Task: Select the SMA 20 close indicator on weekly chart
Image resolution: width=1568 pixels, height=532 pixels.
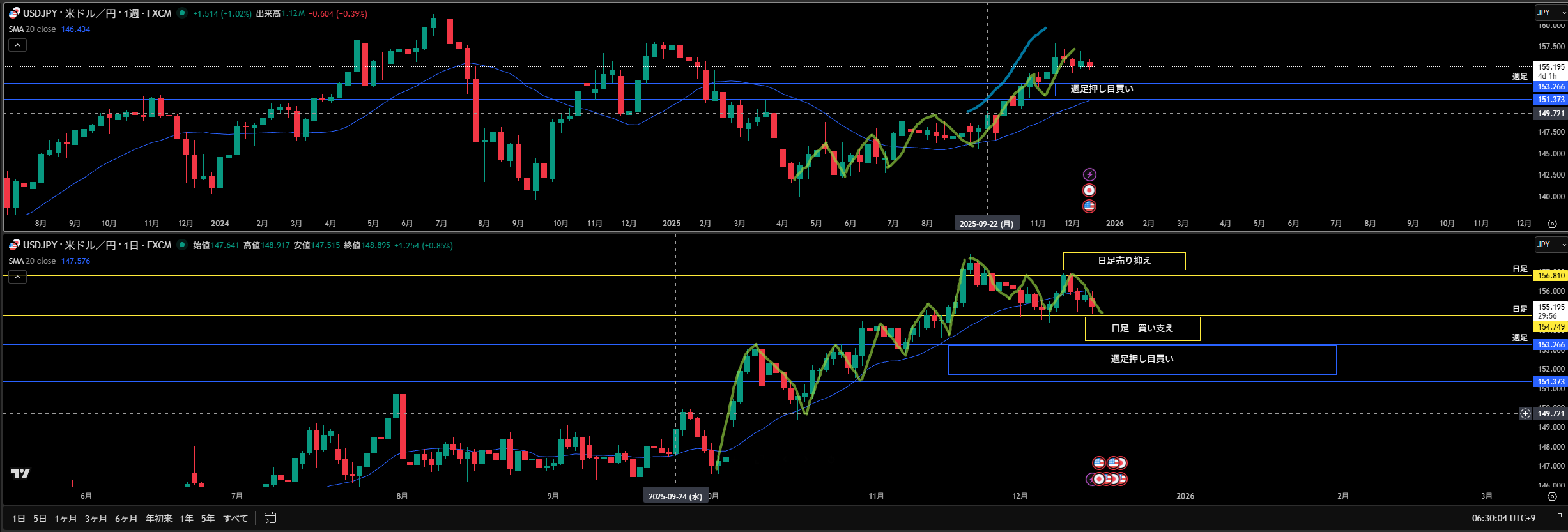Action: pos(32,29)
